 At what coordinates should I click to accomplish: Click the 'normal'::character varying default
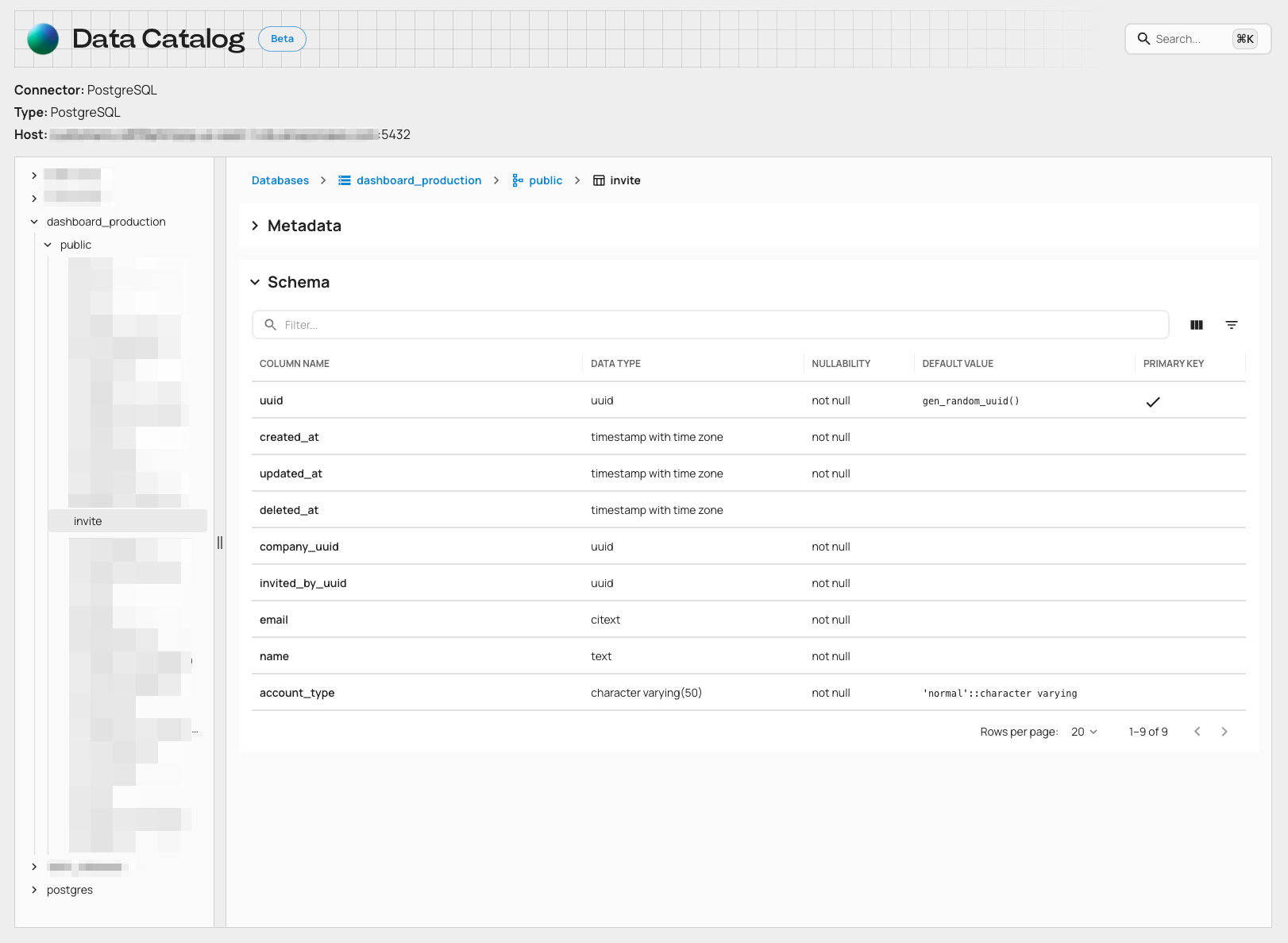pos(1000,694)
